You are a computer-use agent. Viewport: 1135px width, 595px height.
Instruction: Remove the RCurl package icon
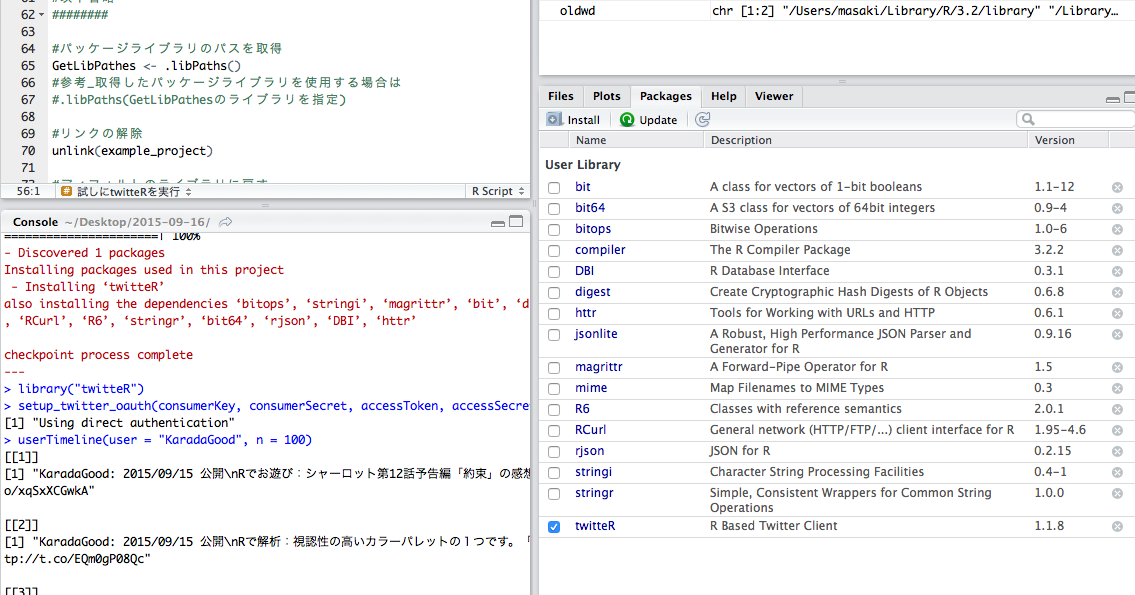click(x=1117, y=431)
